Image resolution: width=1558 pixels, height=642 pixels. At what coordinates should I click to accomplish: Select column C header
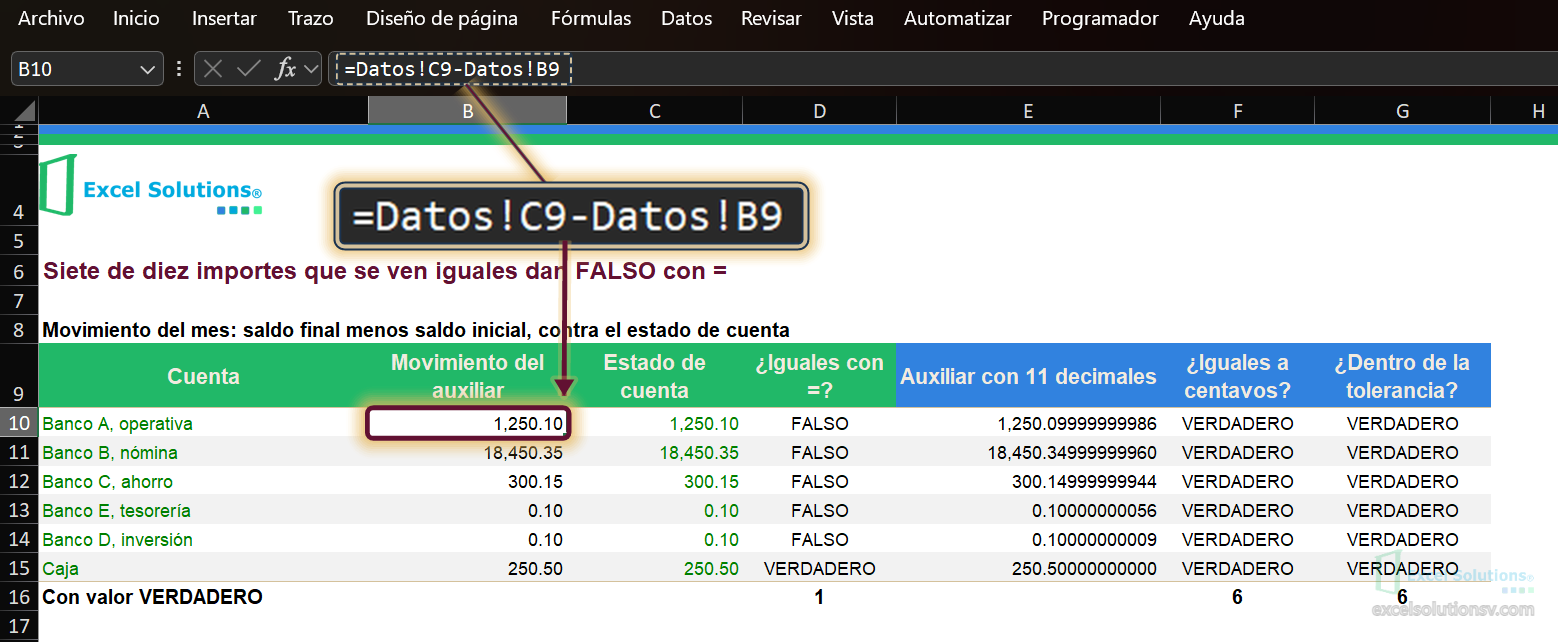click(x=655, y=111)
